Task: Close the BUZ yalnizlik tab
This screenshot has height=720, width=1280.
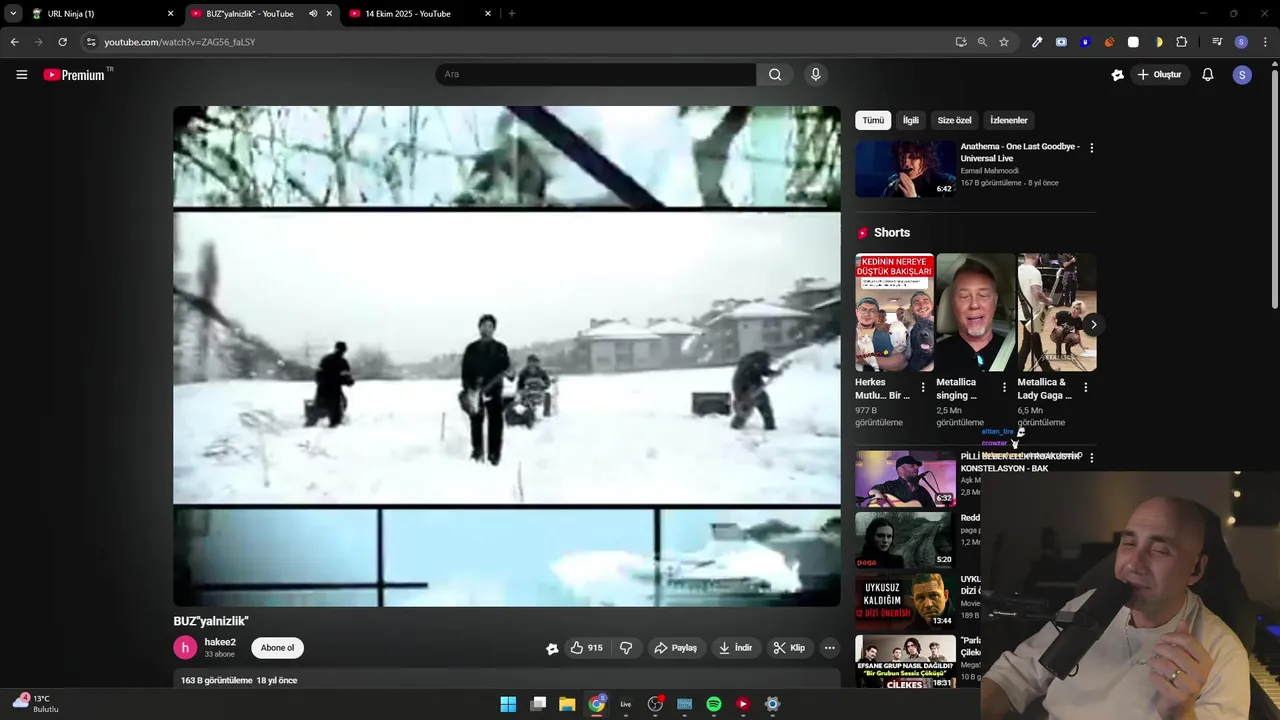Action: (x=329, y=14)
